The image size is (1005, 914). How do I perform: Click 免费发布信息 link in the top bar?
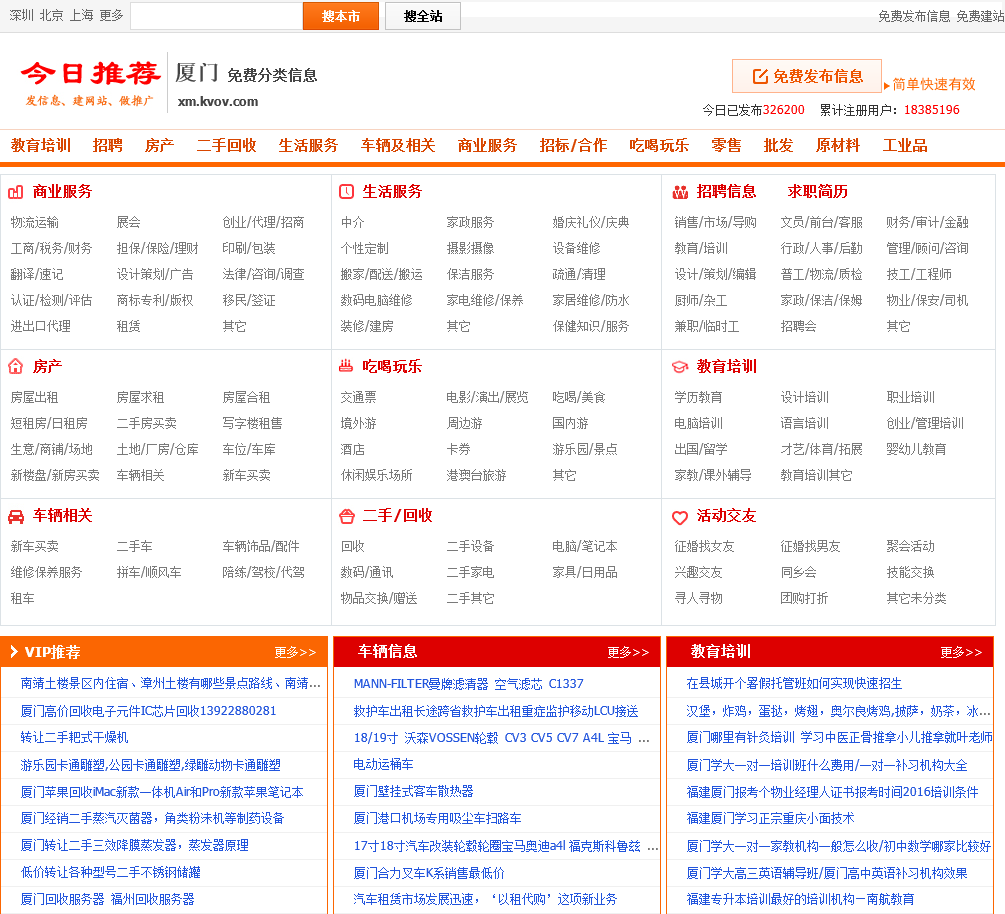click(914, 16)
